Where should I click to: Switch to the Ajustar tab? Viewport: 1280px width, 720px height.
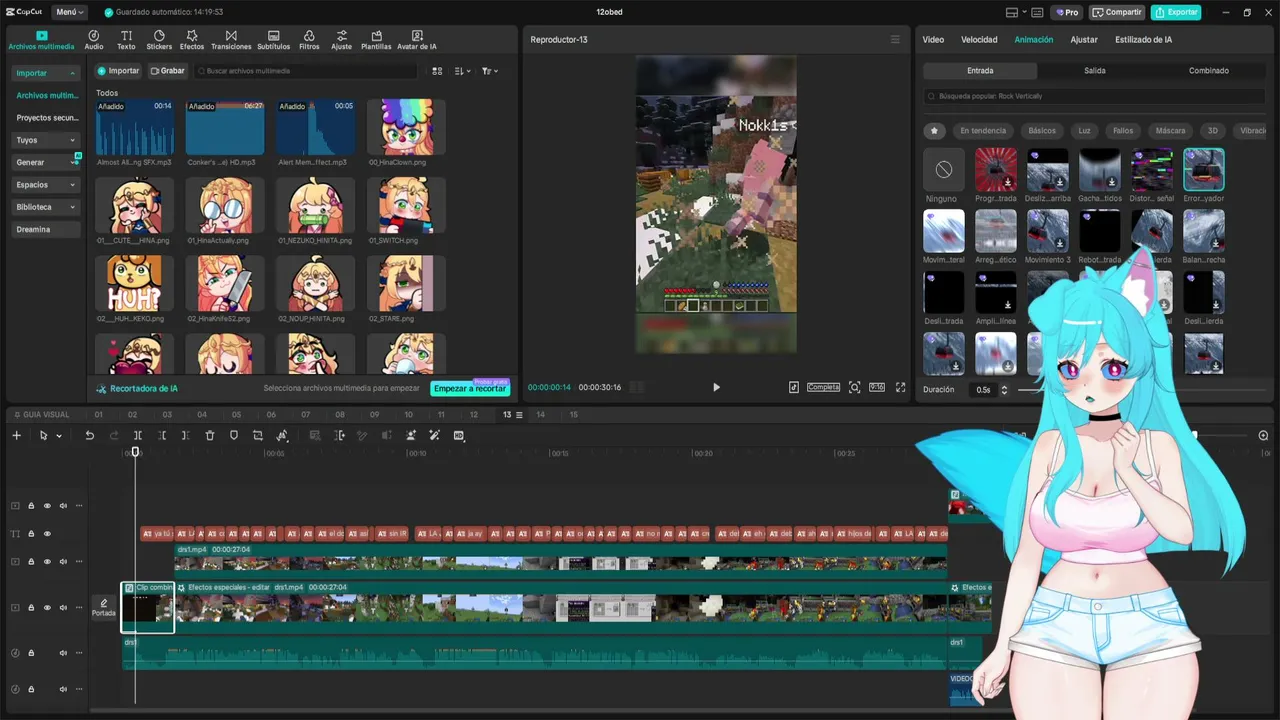[x=1084, y=40]
